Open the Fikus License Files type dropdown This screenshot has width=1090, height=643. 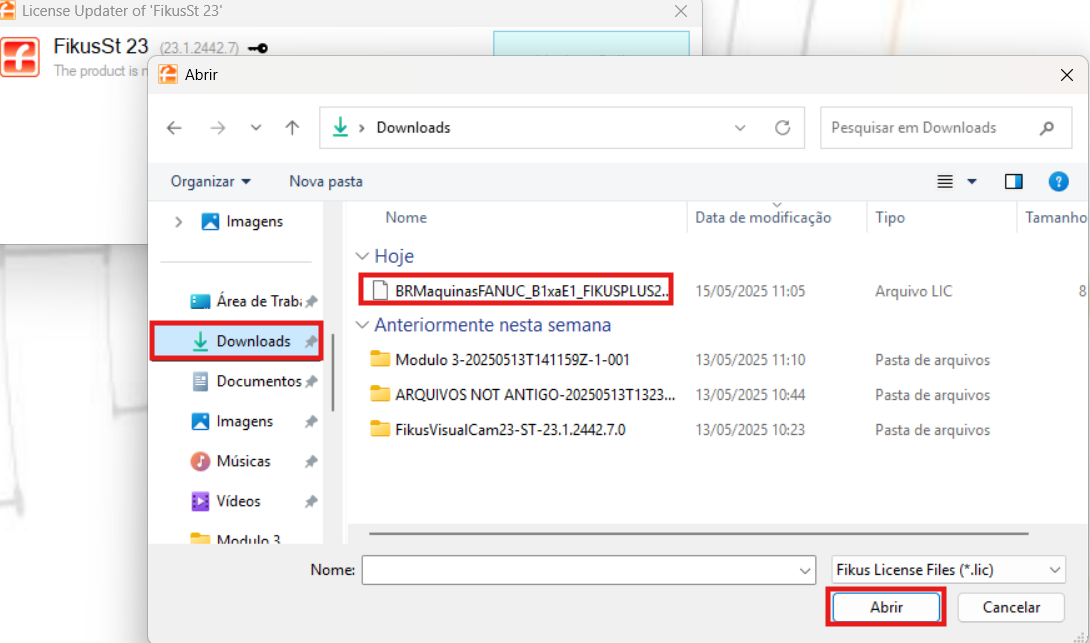(948, 570)
